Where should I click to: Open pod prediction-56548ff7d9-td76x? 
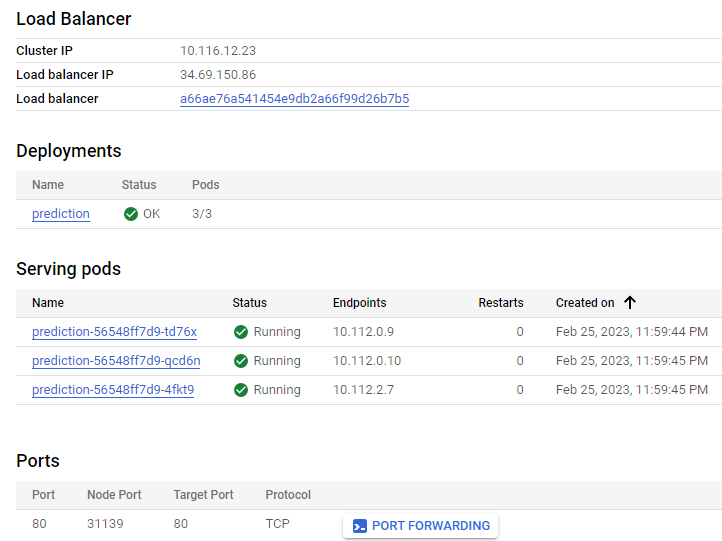point(115,332)
